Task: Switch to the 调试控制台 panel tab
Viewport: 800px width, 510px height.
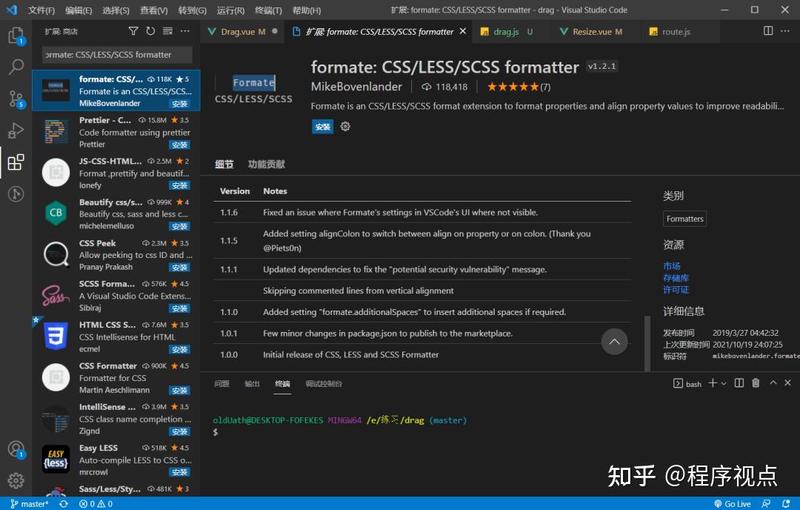Action: pyautogui.click(x=323, y=384)
